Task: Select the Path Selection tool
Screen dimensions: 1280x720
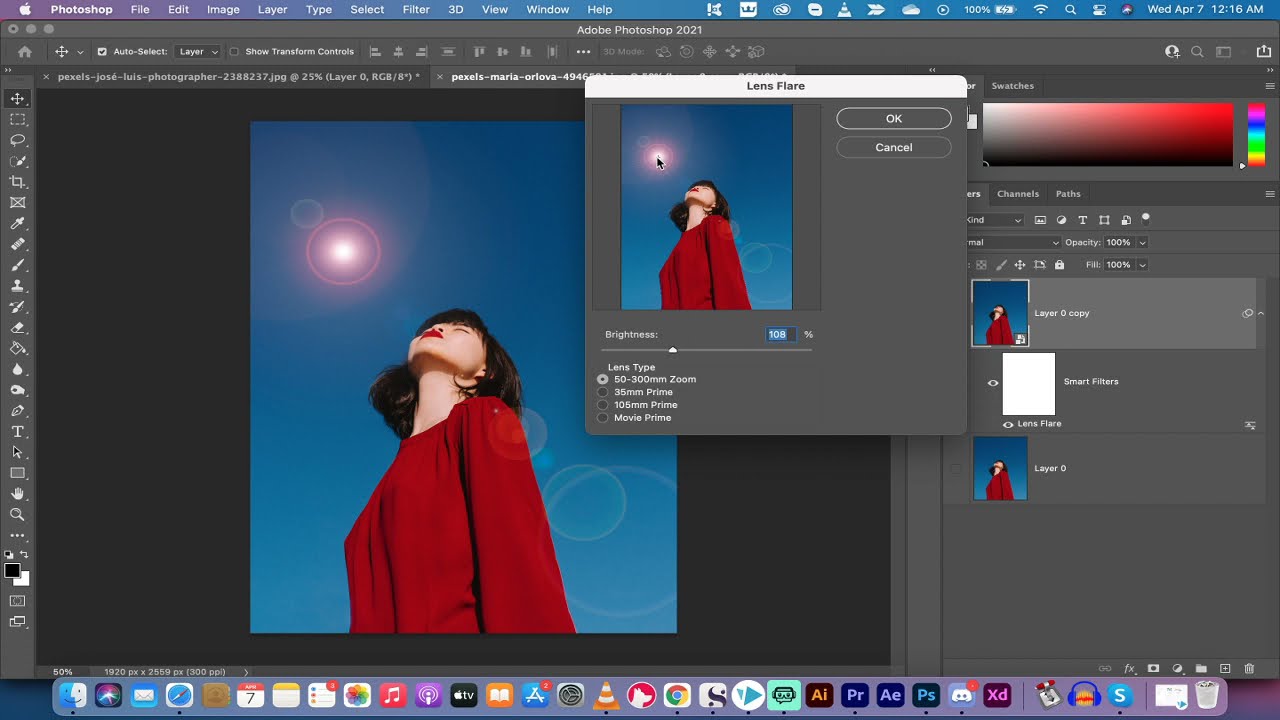Action: pyautogui.click(x=17, y=452)
